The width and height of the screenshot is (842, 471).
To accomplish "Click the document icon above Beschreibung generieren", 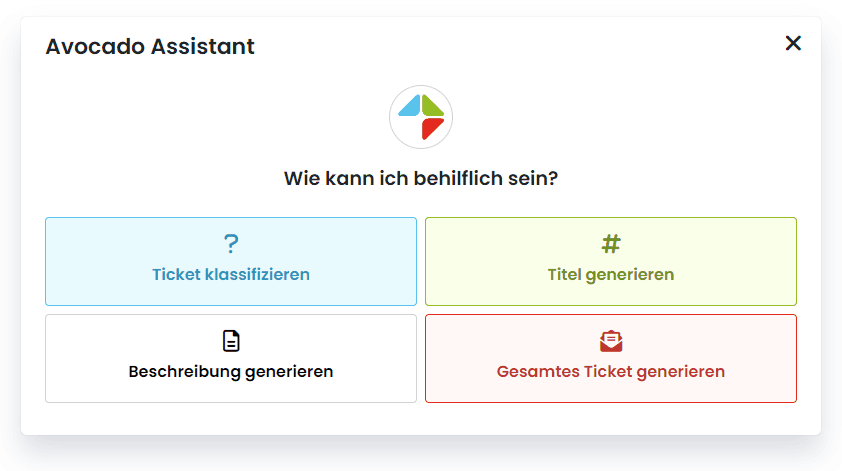I will point(231,341).
